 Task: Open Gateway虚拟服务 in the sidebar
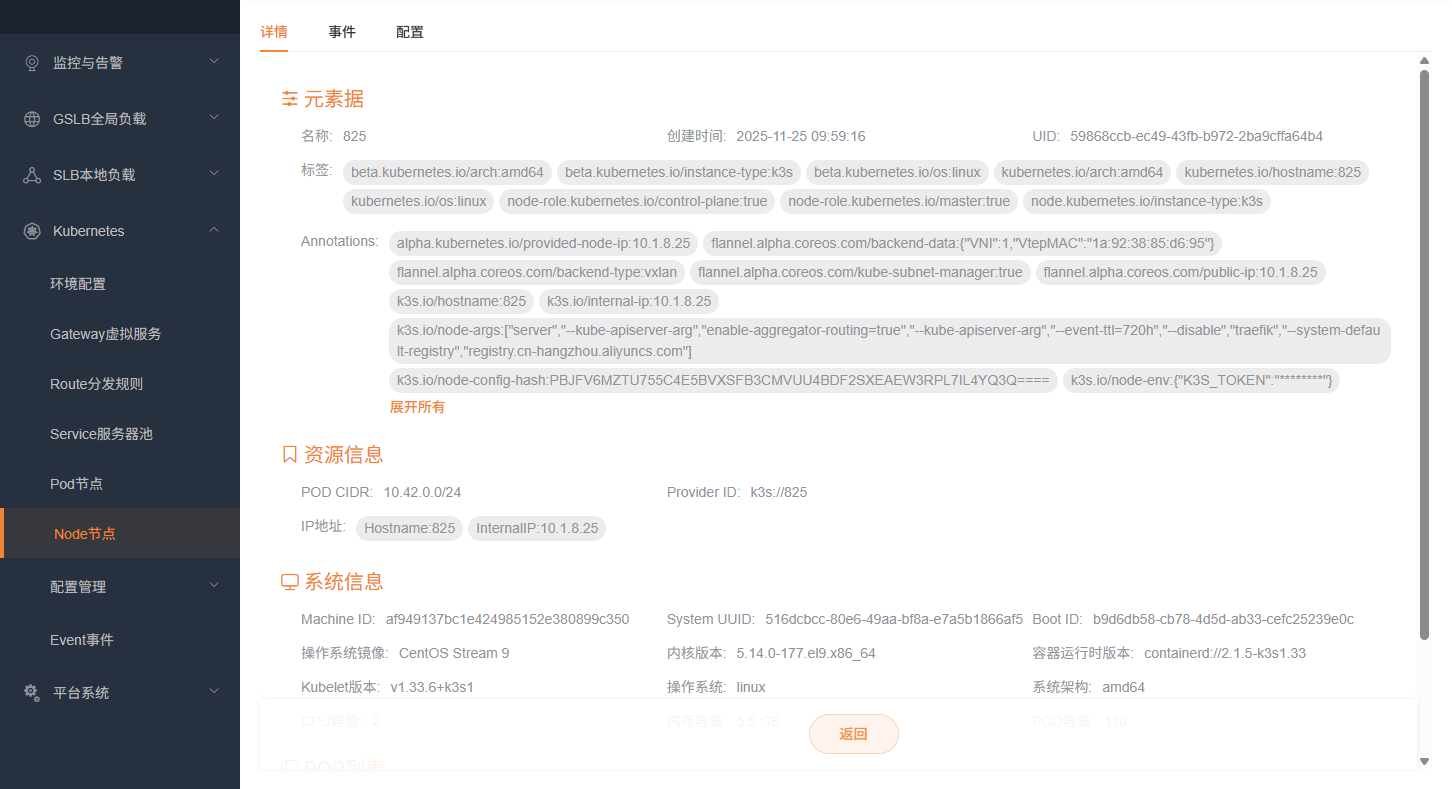[x=106, y=334]
